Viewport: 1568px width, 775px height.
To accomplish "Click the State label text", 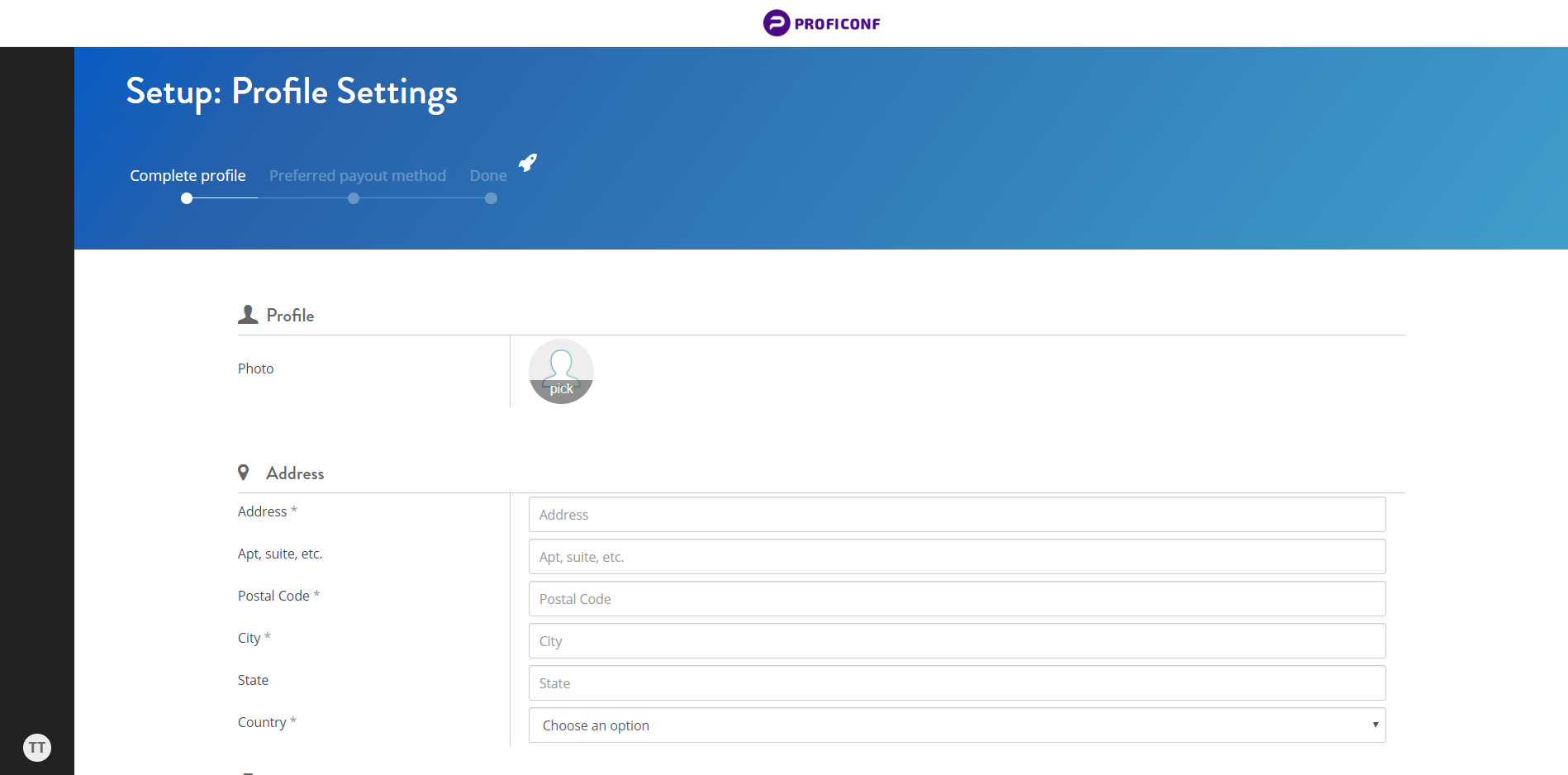I will (254, 680).
